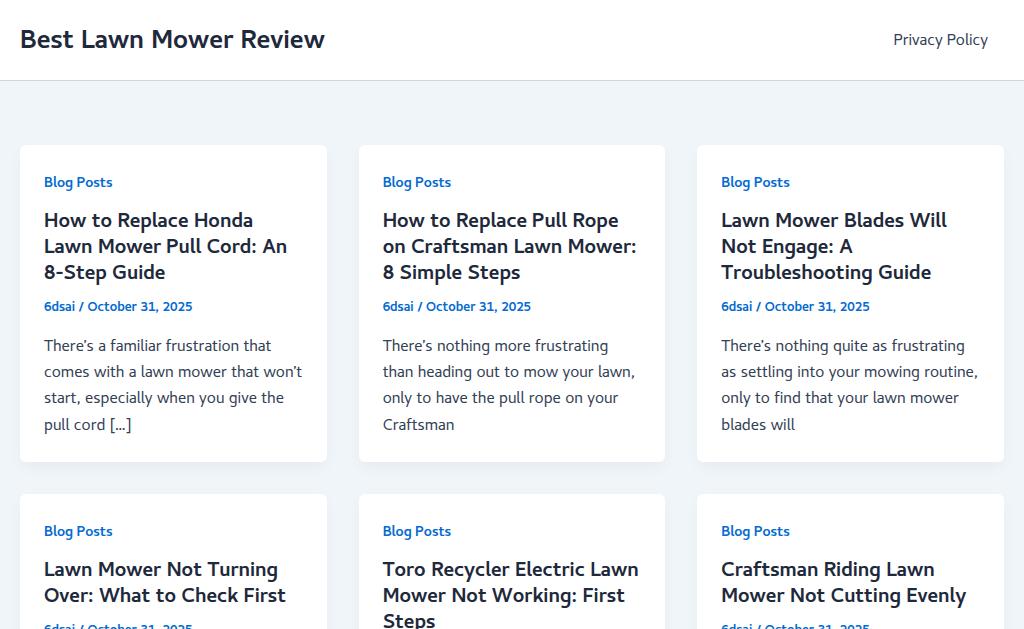This screenshot has width=1024, height=629.
Task: Click Blog Posts category on Blades Will Not Engage card
Action: (755, 182)
